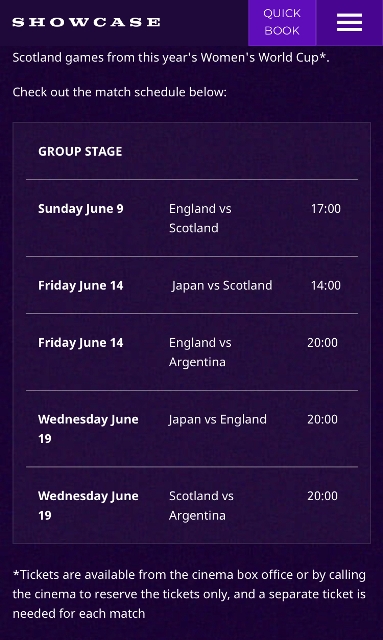This screenshot has height=640, width=383.
Task: Click 20:00 time for Japan vs England
Action: pos(323,419)
